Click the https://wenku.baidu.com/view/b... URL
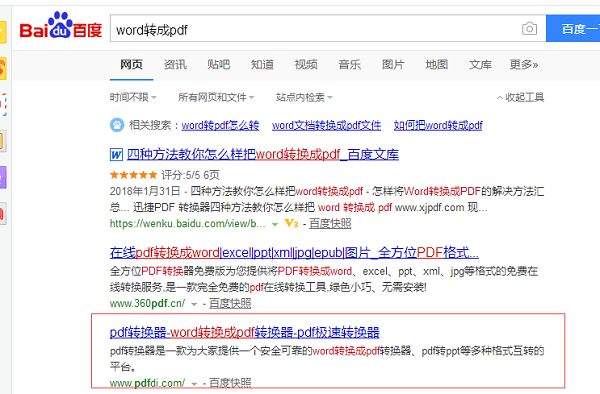This screenshot has width=600, height=394. point(188,223)
